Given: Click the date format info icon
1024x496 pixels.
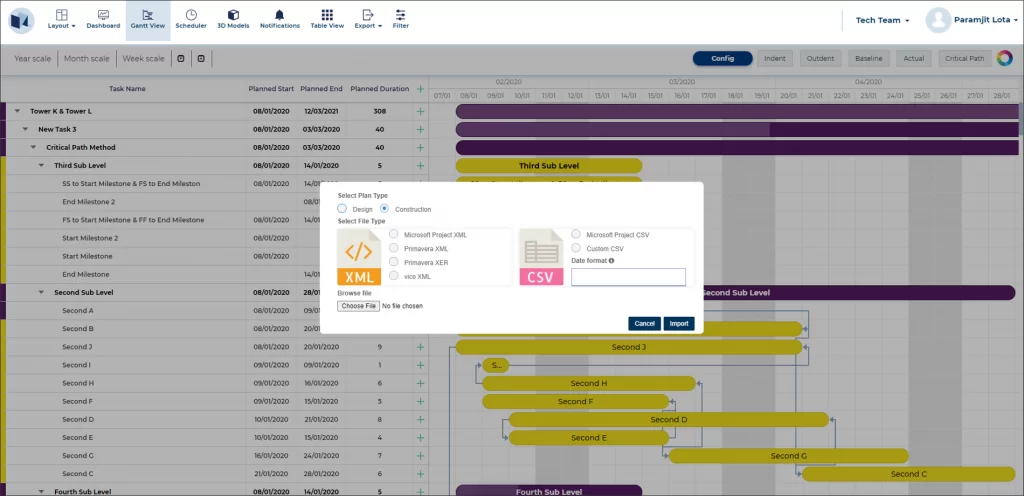Looking at the screenshot, I should [x=611, y=261].
